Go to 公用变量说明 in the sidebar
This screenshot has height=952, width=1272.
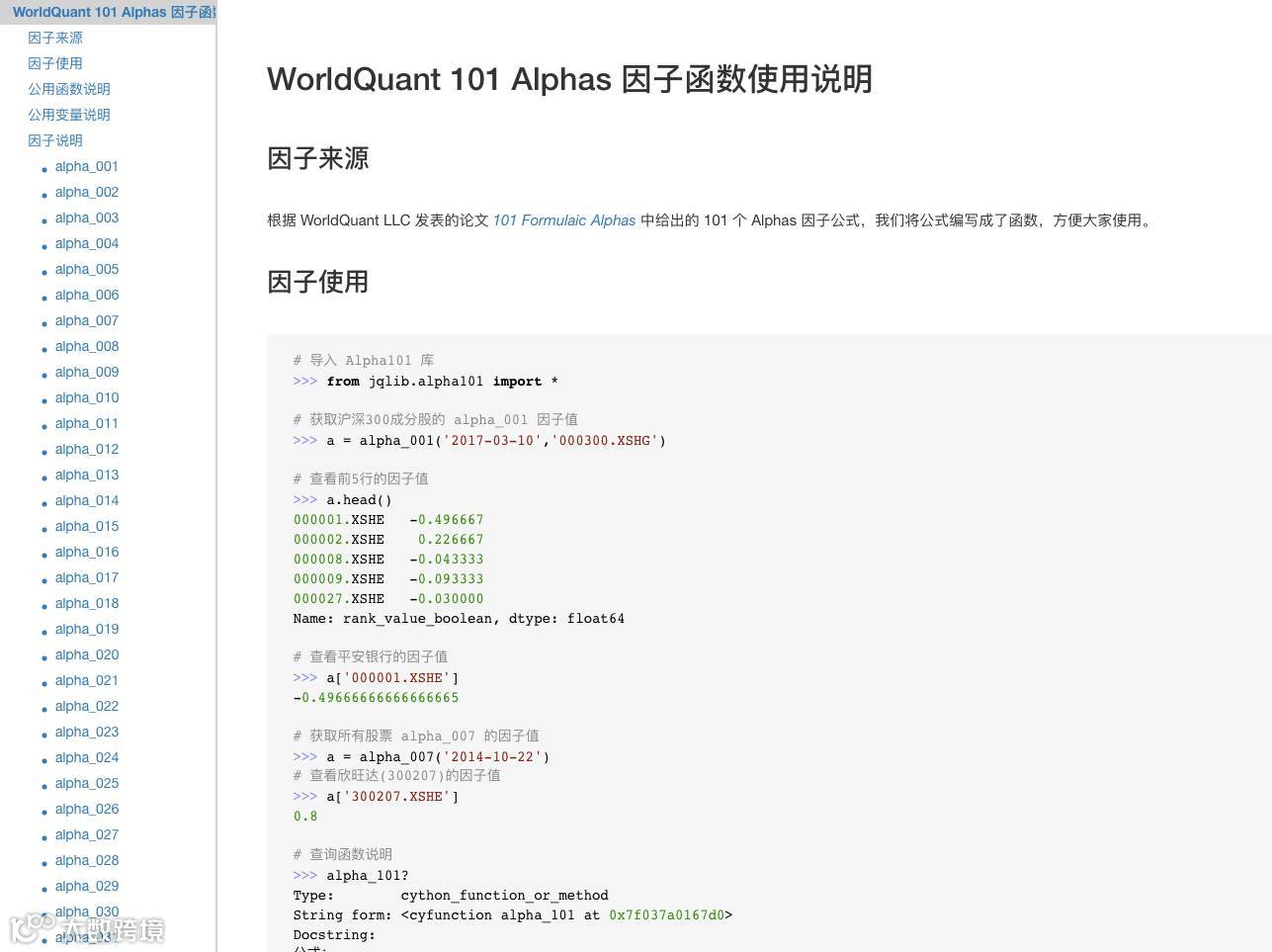(x=69, y=115)
